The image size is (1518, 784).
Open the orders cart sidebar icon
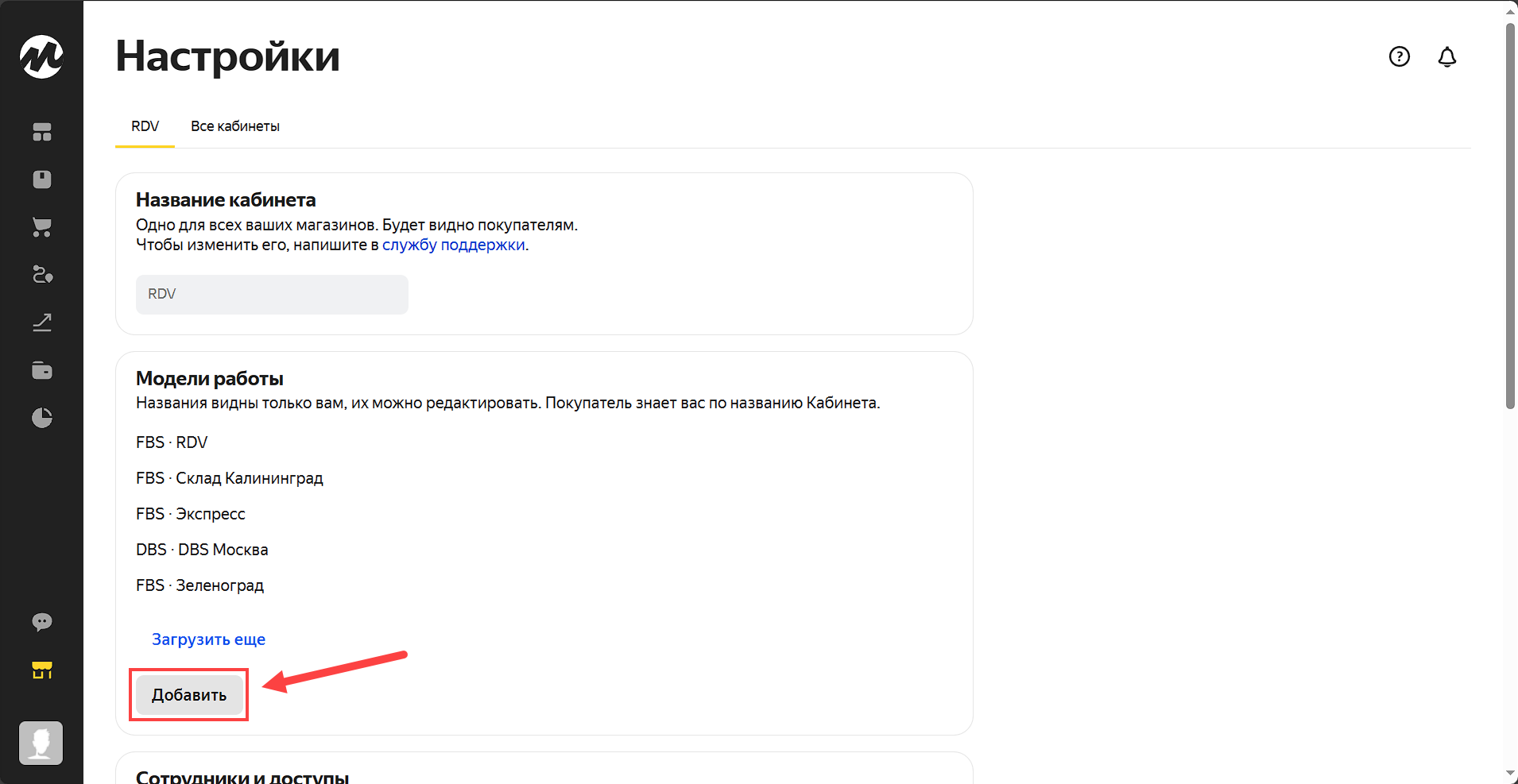pyautogui.click(x=42, y=227)
